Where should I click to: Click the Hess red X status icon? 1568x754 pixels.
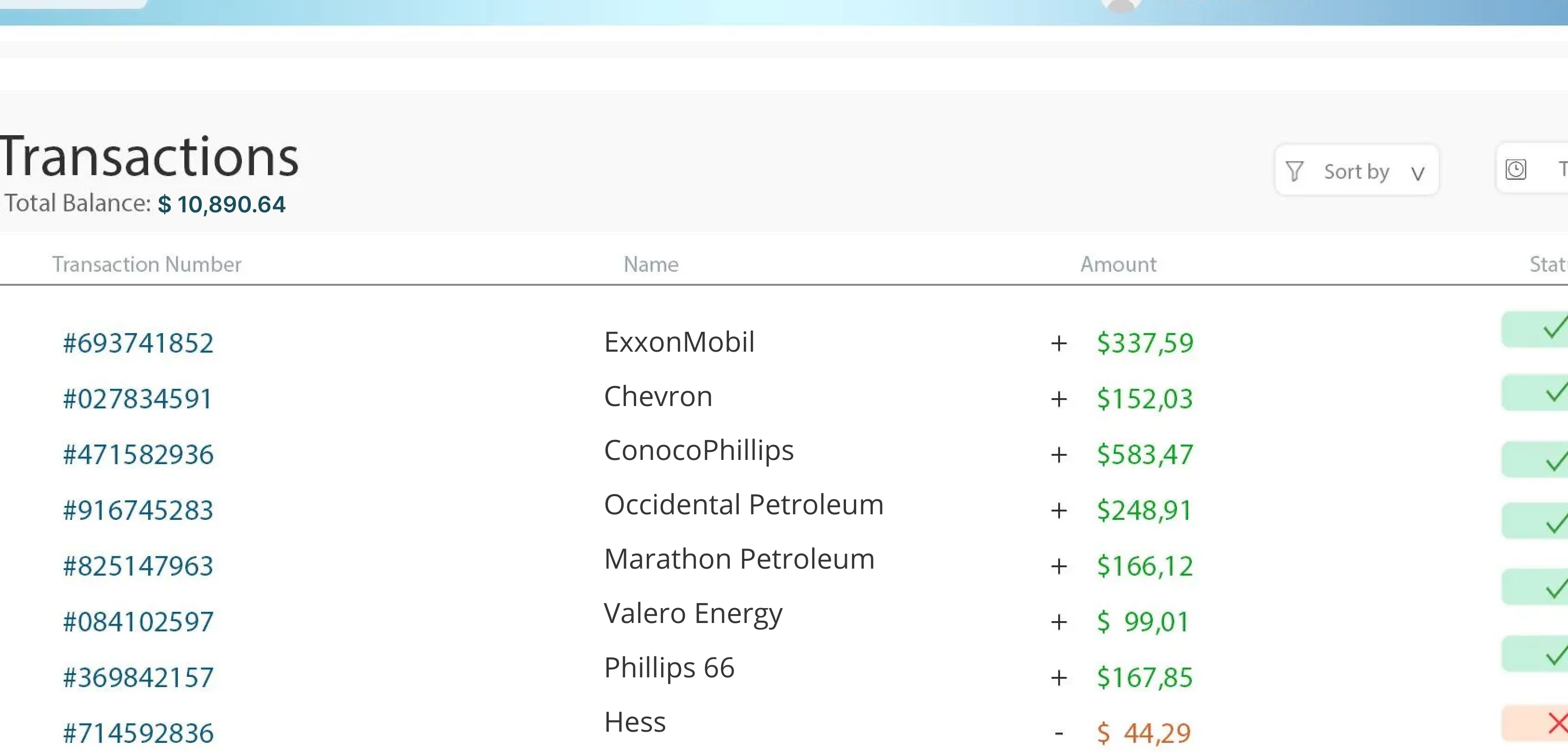pos(1557,723)
